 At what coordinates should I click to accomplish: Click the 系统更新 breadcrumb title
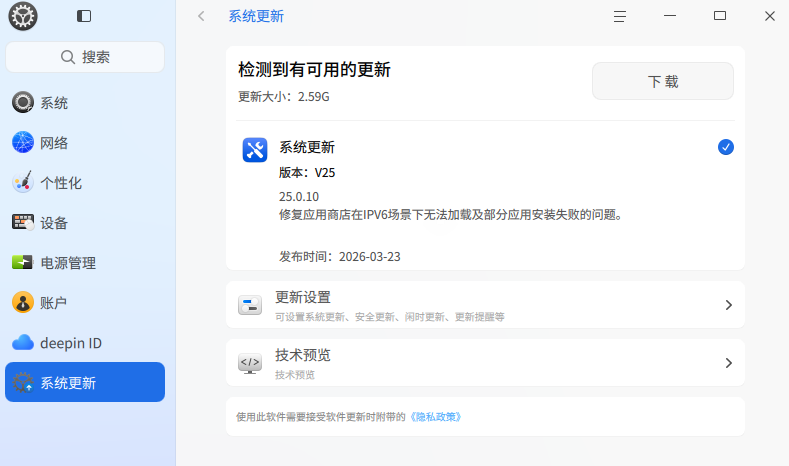pos(256,16)
